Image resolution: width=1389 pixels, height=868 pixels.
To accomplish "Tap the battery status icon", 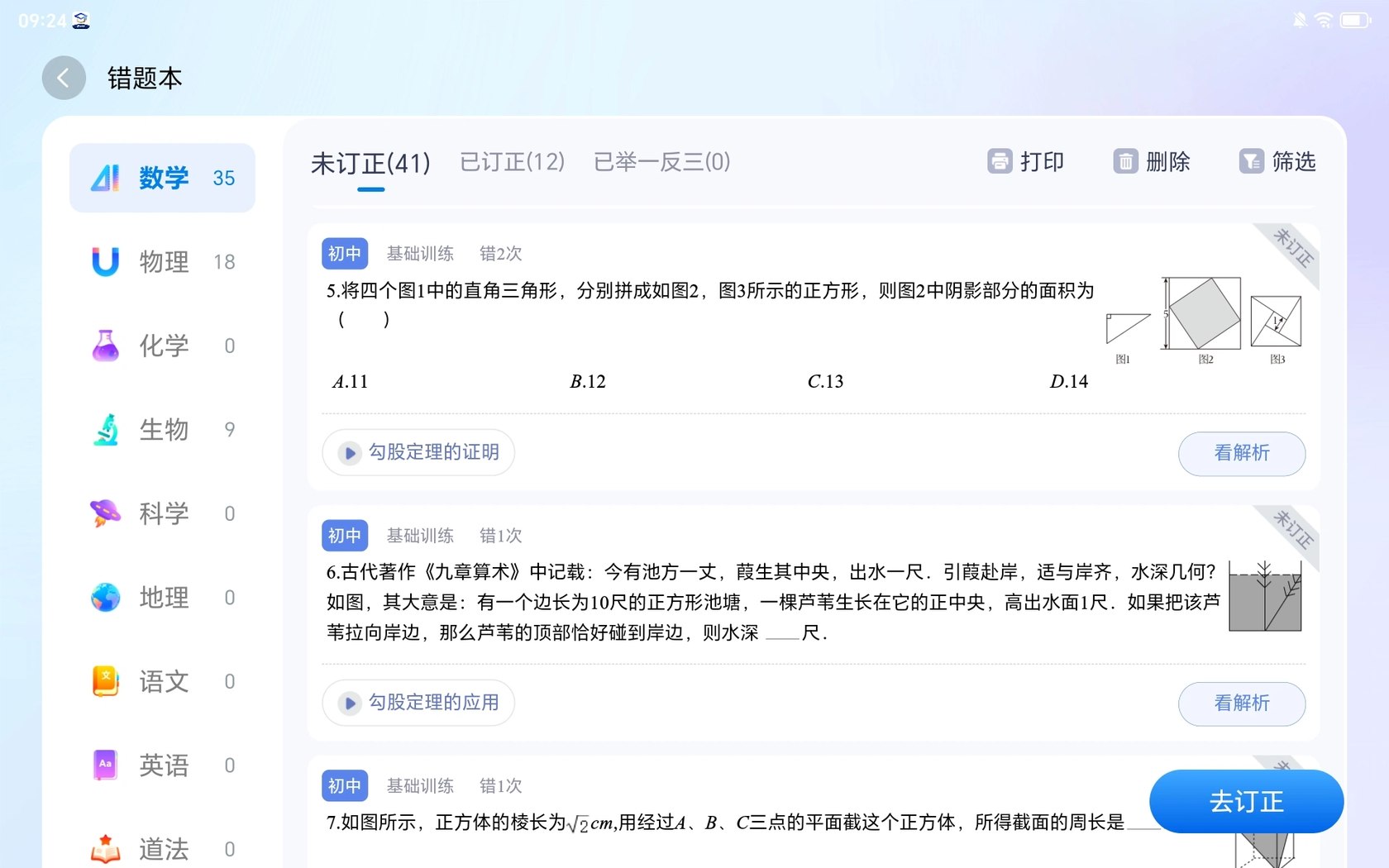I will click(x=1355, y=20).
